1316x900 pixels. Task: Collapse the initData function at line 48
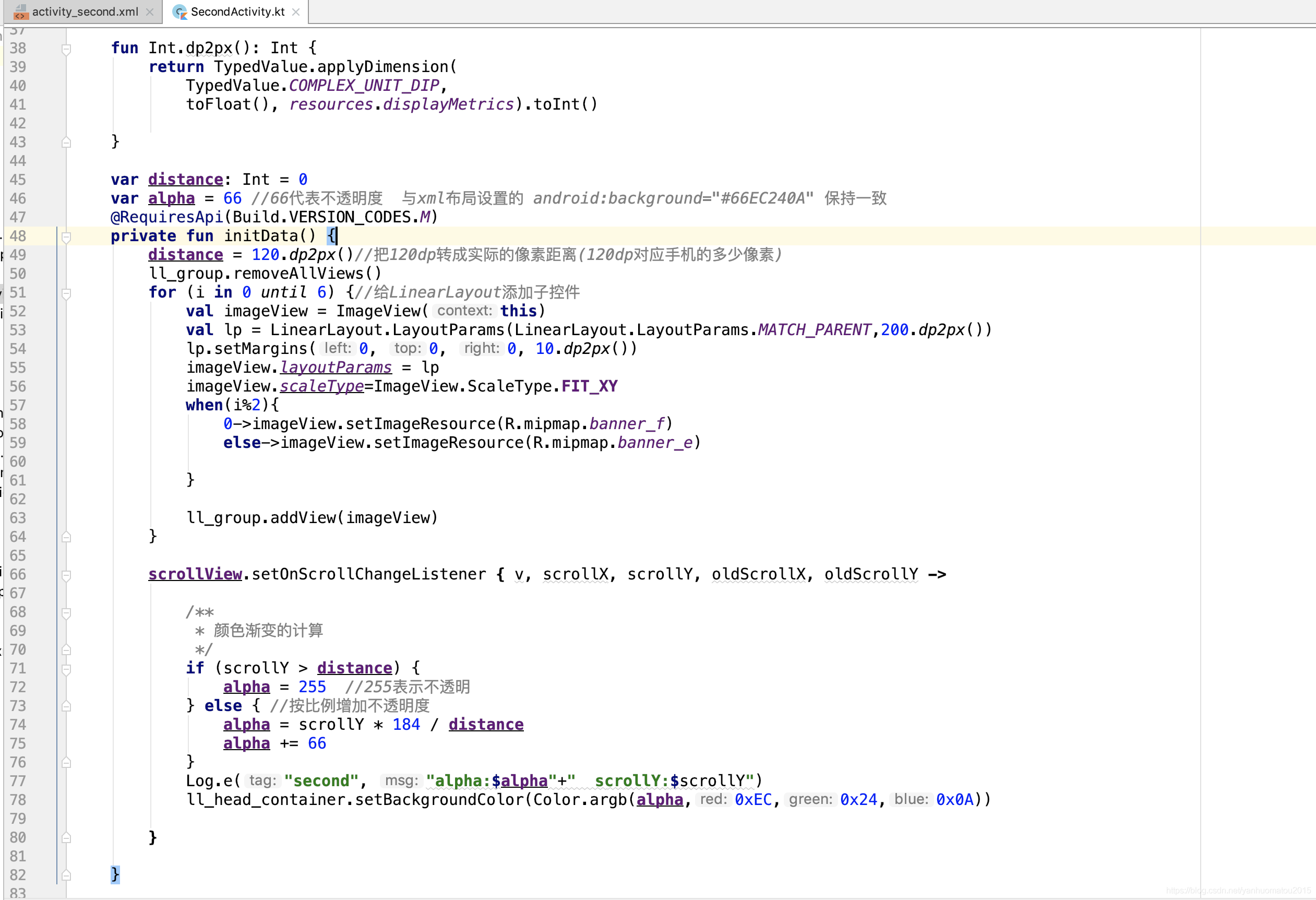point(66,237)
